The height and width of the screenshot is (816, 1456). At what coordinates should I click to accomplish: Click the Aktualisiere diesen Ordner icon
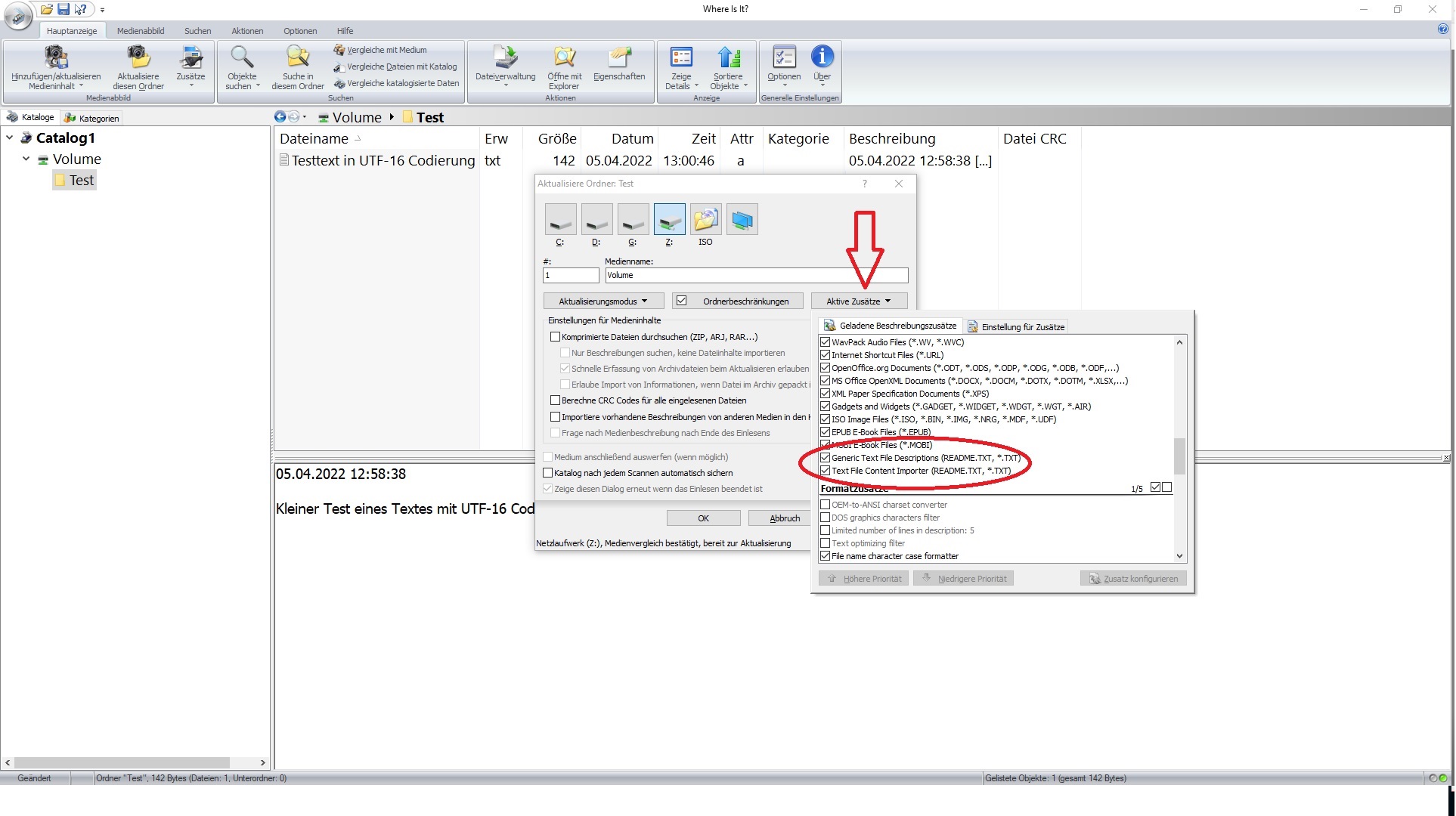tap(138, 57)
